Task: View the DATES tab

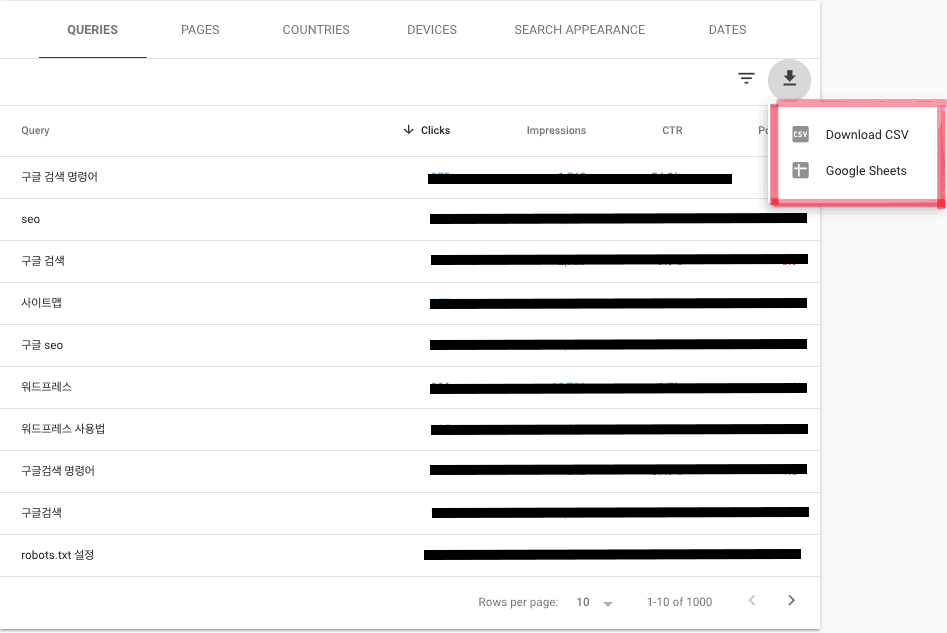Action: (x=727, y=29)
